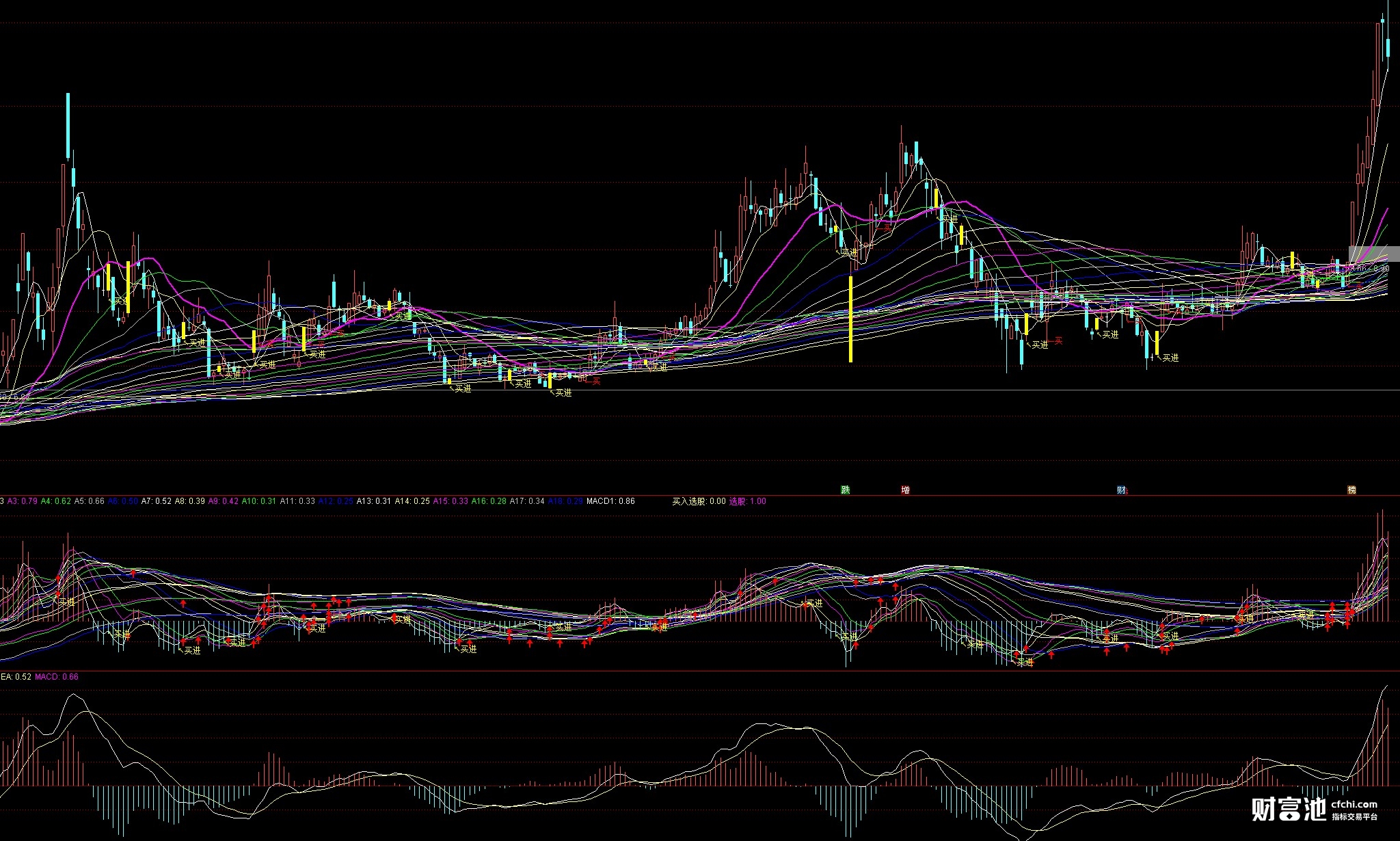Viewport: 1400px width, 841px height.
Task: Click the tall yellow candlestick bar
Action: coord(850,318)
